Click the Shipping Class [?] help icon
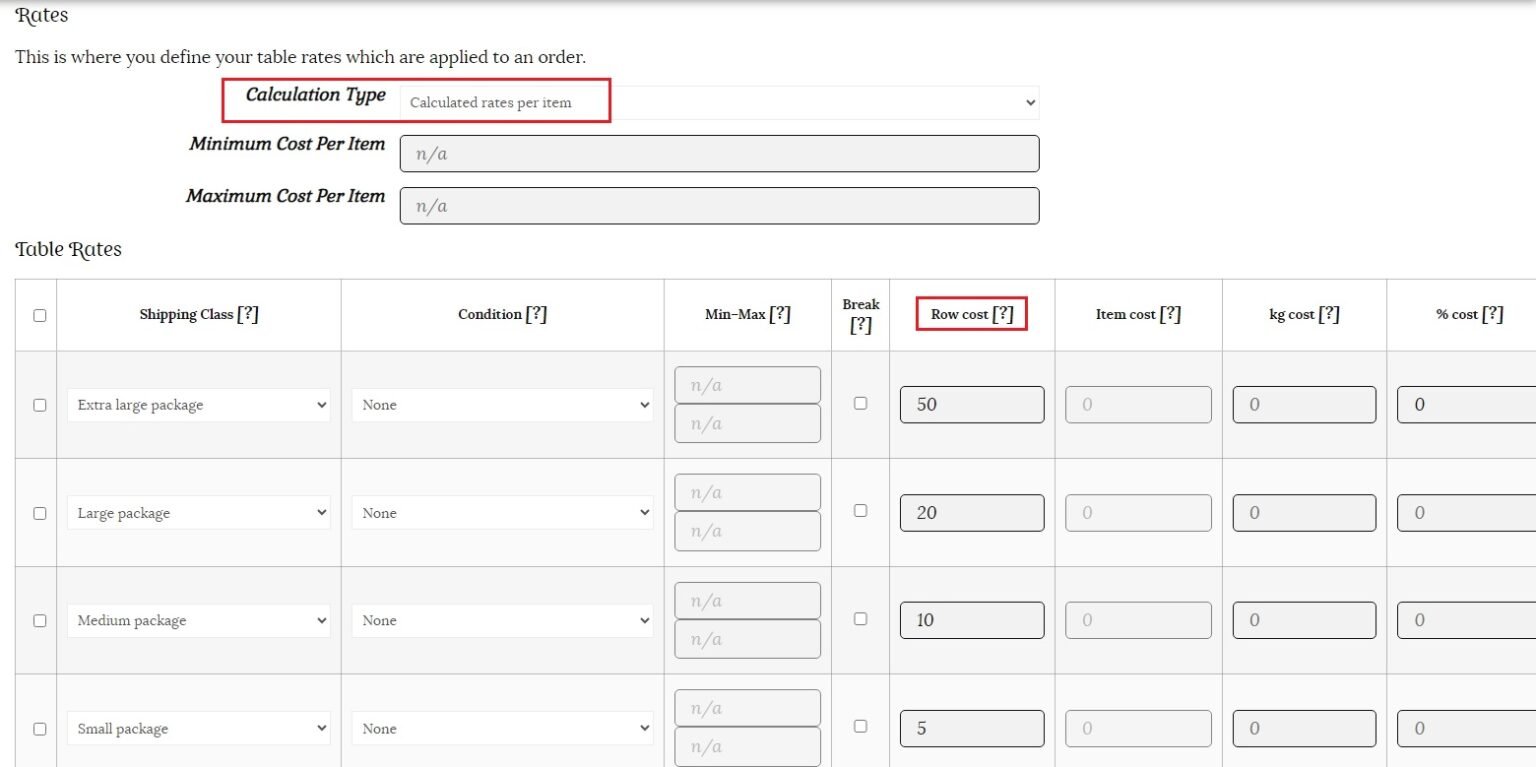 (x=248, y=314)
